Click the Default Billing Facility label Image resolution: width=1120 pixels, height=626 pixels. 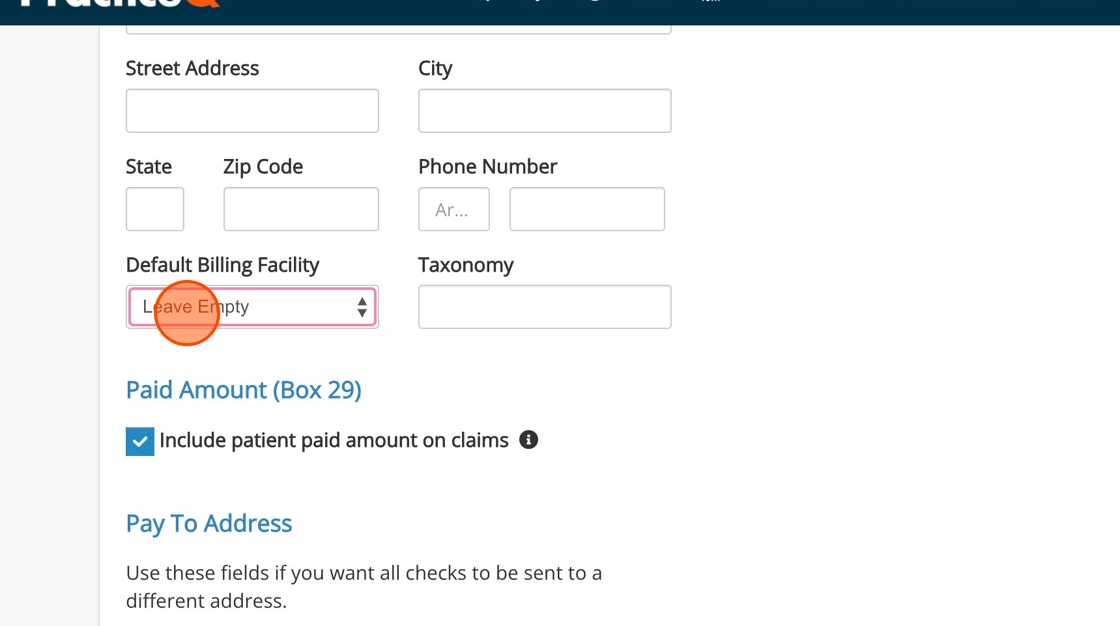pos(222,265)
